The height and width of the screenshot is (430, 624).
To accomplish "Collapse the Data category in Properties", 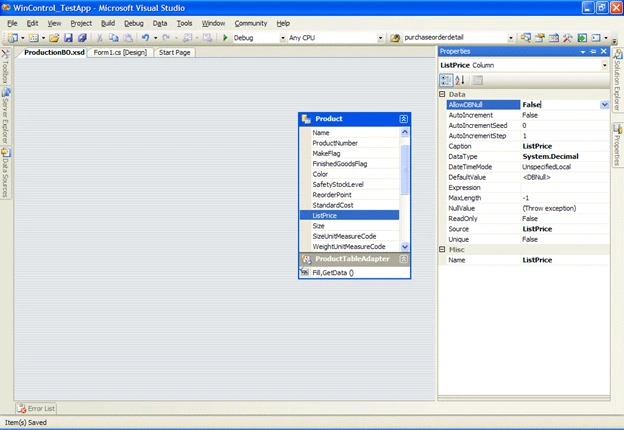I will point(442,94).
